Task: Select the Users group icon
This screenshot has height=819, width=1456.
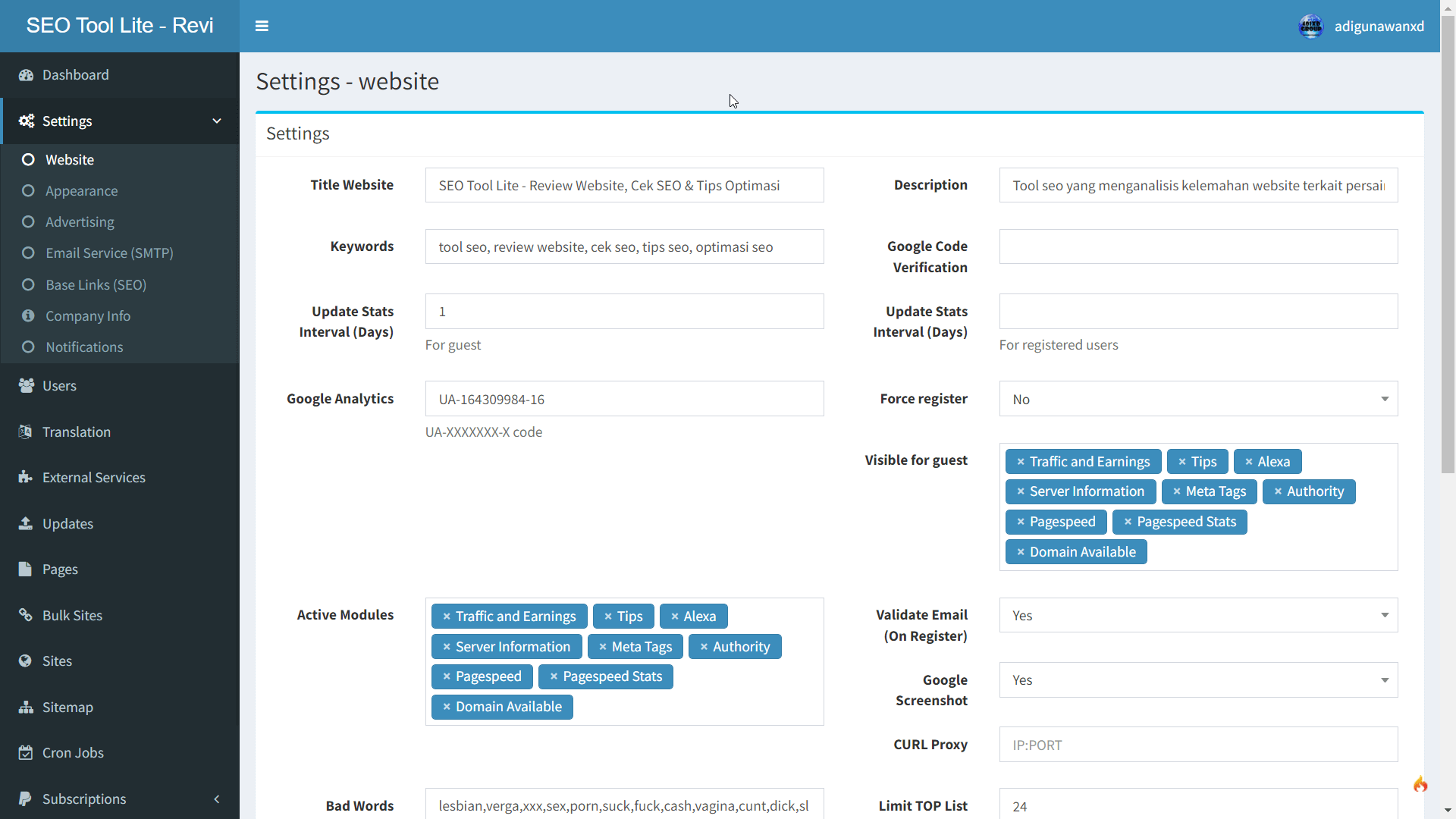Action: coord(27,385)
